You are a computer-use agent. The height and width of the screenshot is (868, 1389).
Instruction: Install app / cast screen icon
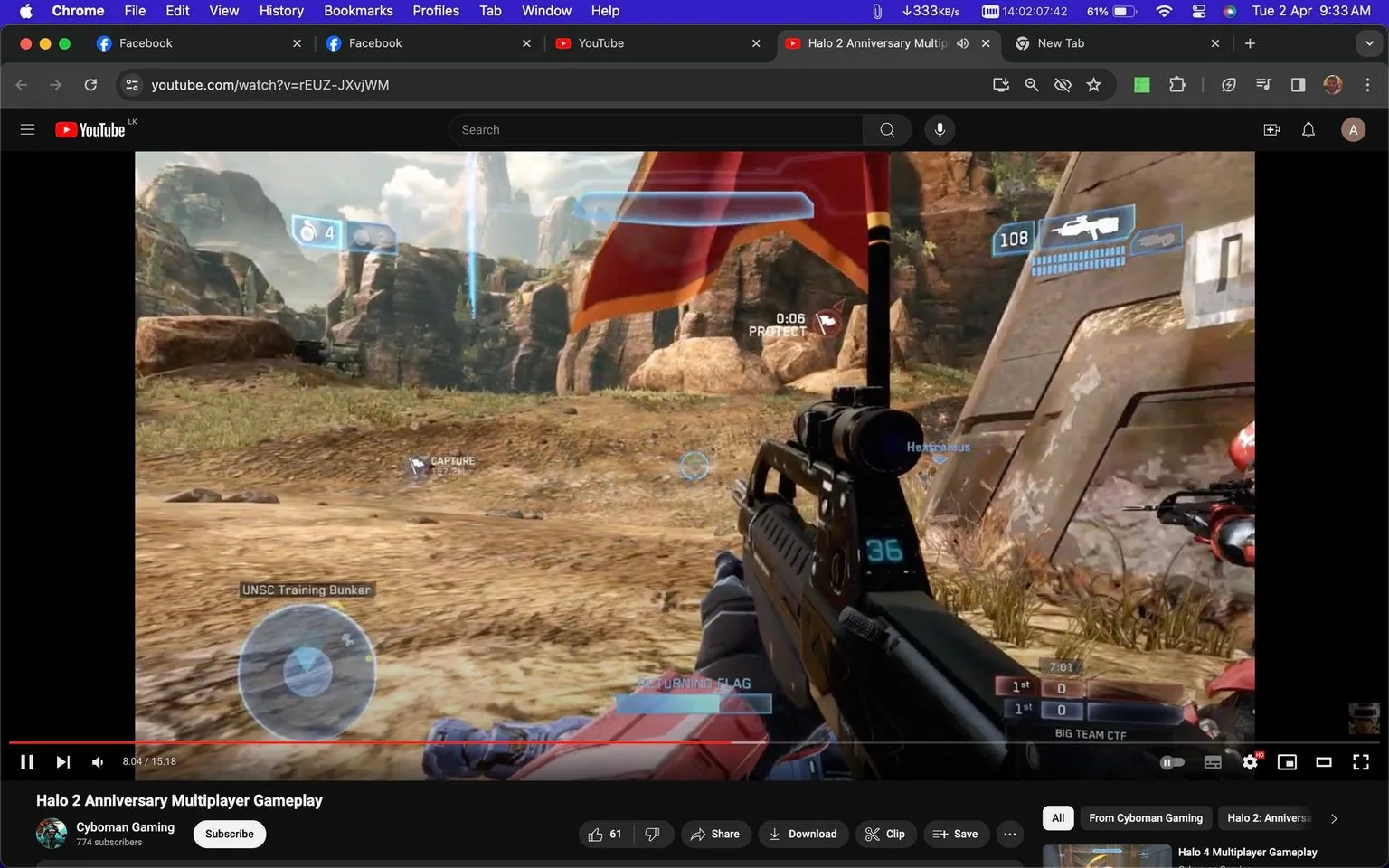click(1000, 84)
